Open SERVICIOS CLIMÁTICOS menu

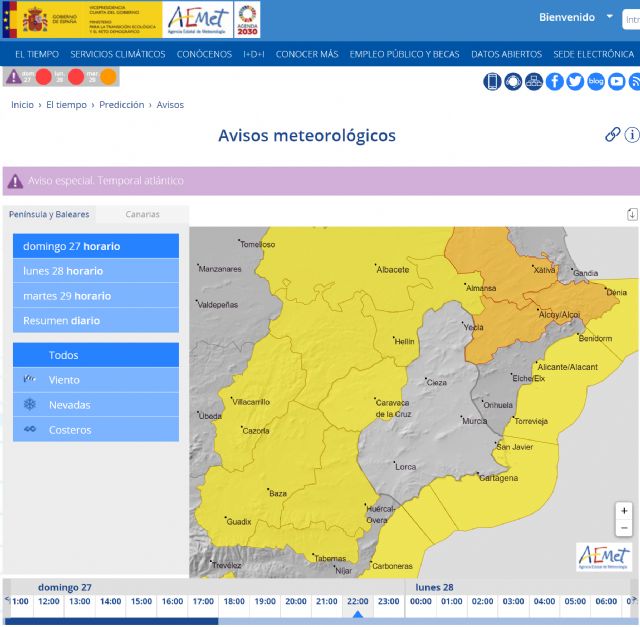click(118, 54)
